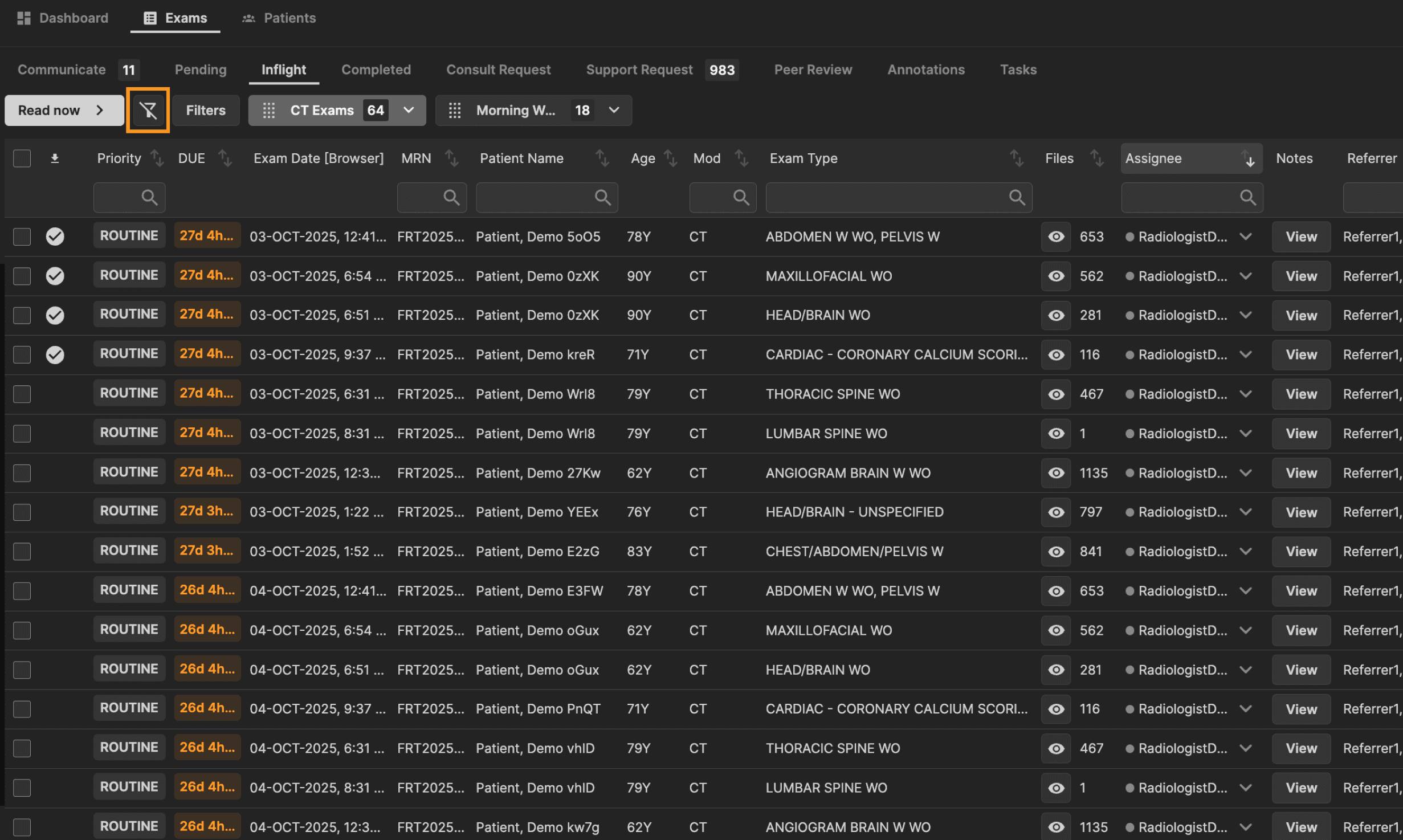The image size is (1403, 840).
Task: Click the clear filters funnel icon
Action: click(x=148, y=110)
